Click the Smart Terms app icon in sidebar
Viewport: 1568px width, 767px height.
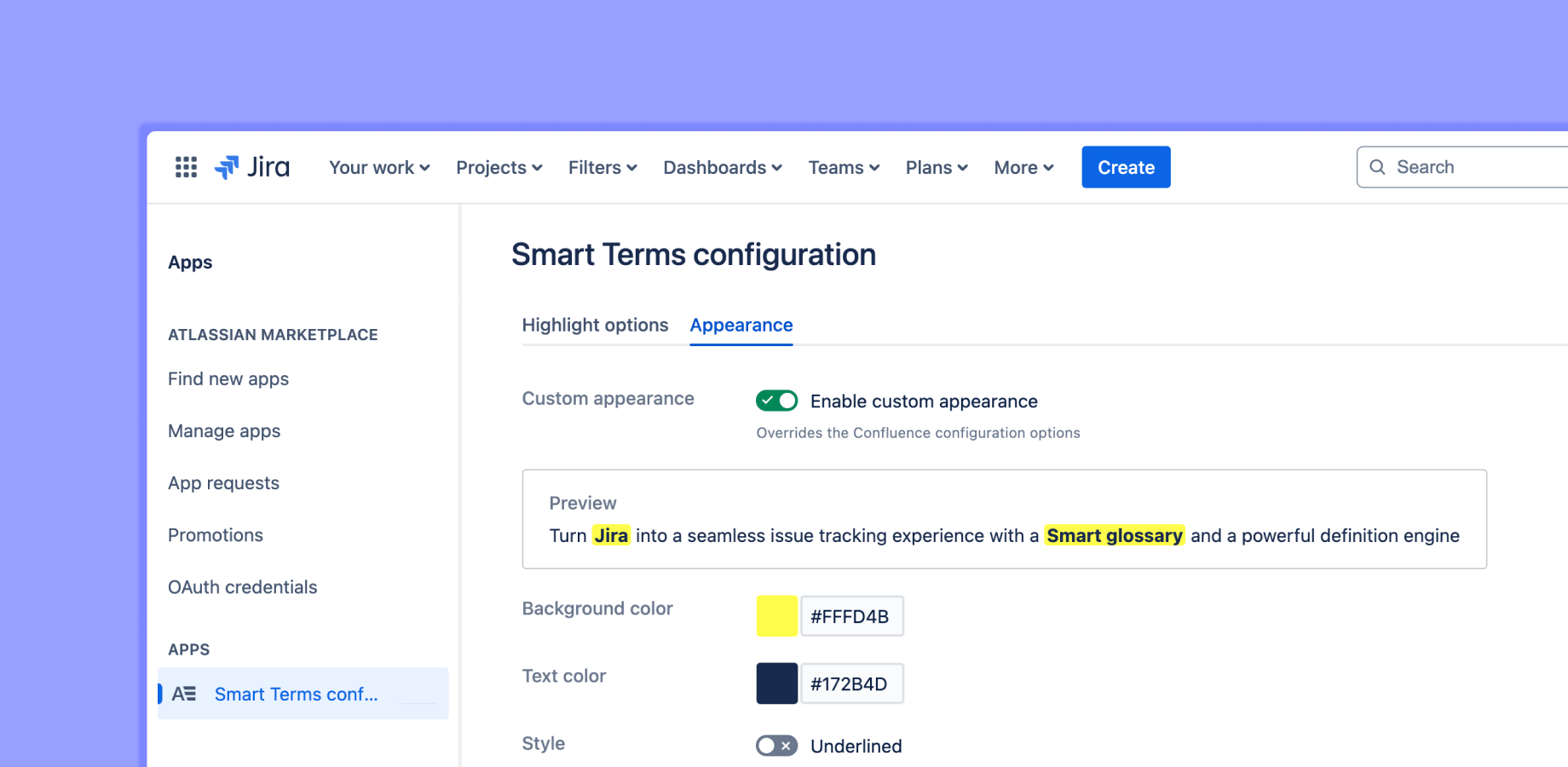(x=184, y=694)
